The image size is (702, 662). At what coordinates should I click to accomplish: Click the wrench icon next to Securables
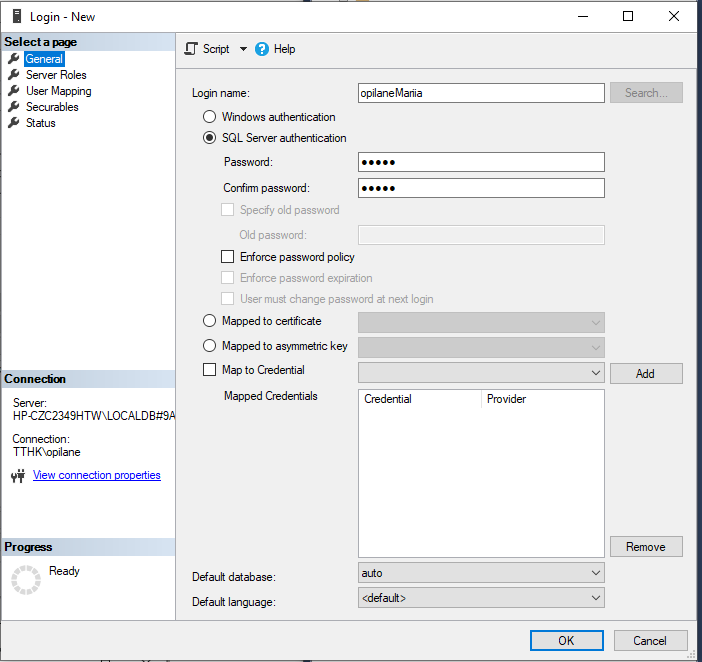[x=14, y=107]
